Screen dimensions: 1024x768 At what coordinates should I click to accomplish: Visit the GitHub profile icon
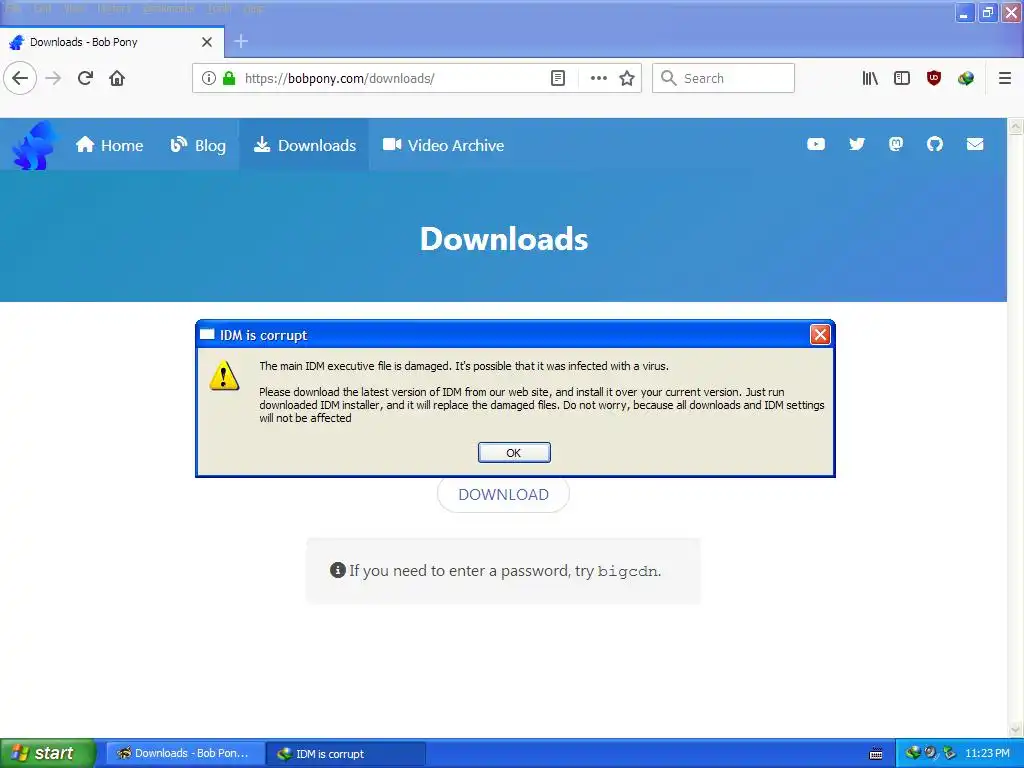935,144
